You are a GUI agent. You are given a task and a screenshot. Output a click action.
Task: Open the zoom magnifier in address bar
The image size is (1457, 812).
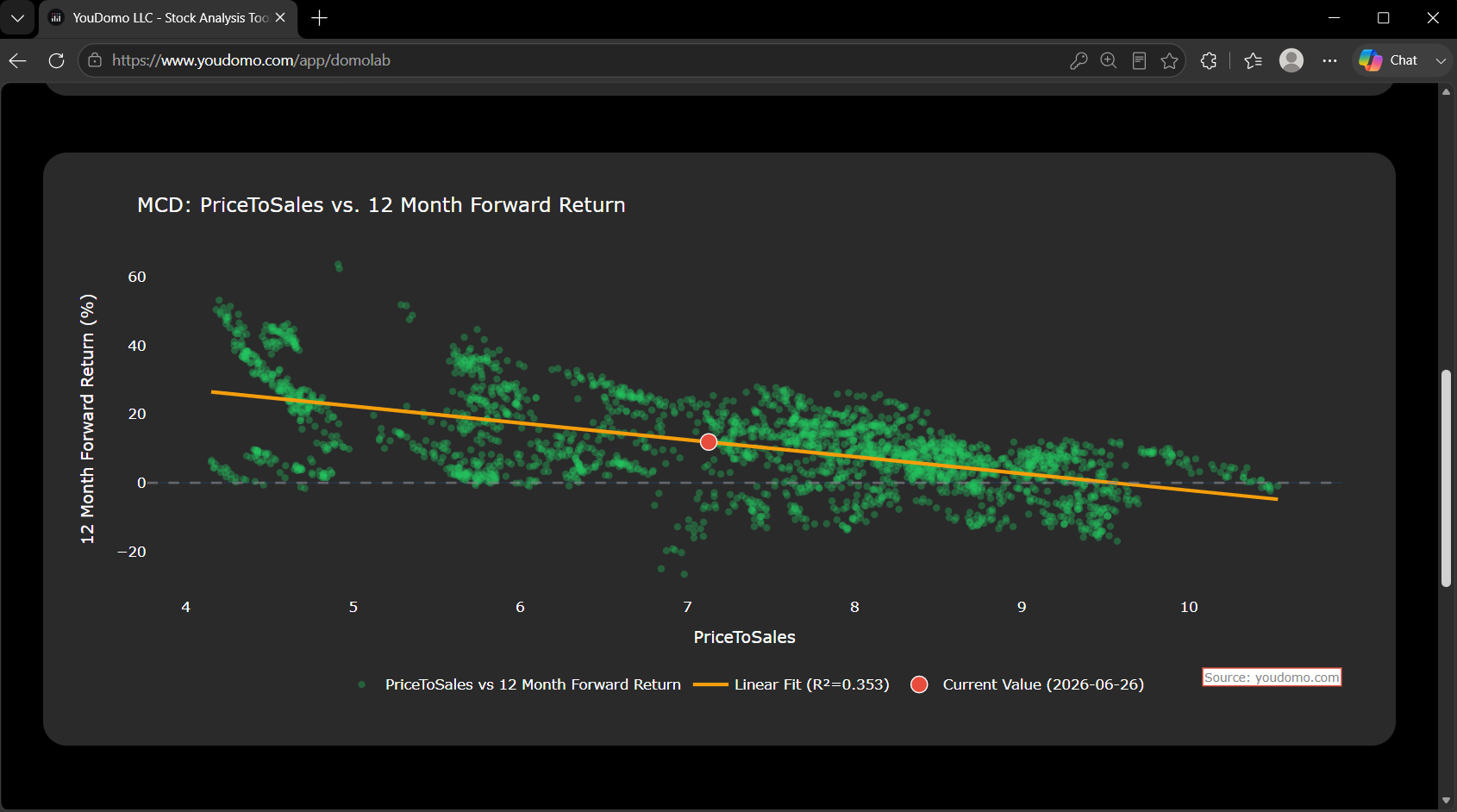(1109, 60)
